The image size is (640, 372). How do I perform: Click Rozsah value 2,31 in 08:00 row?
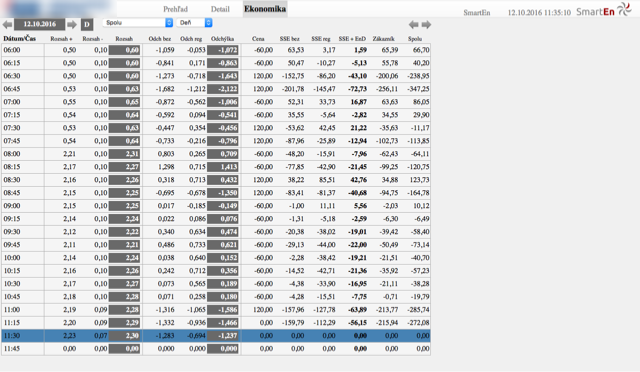(x=124, y=154)
